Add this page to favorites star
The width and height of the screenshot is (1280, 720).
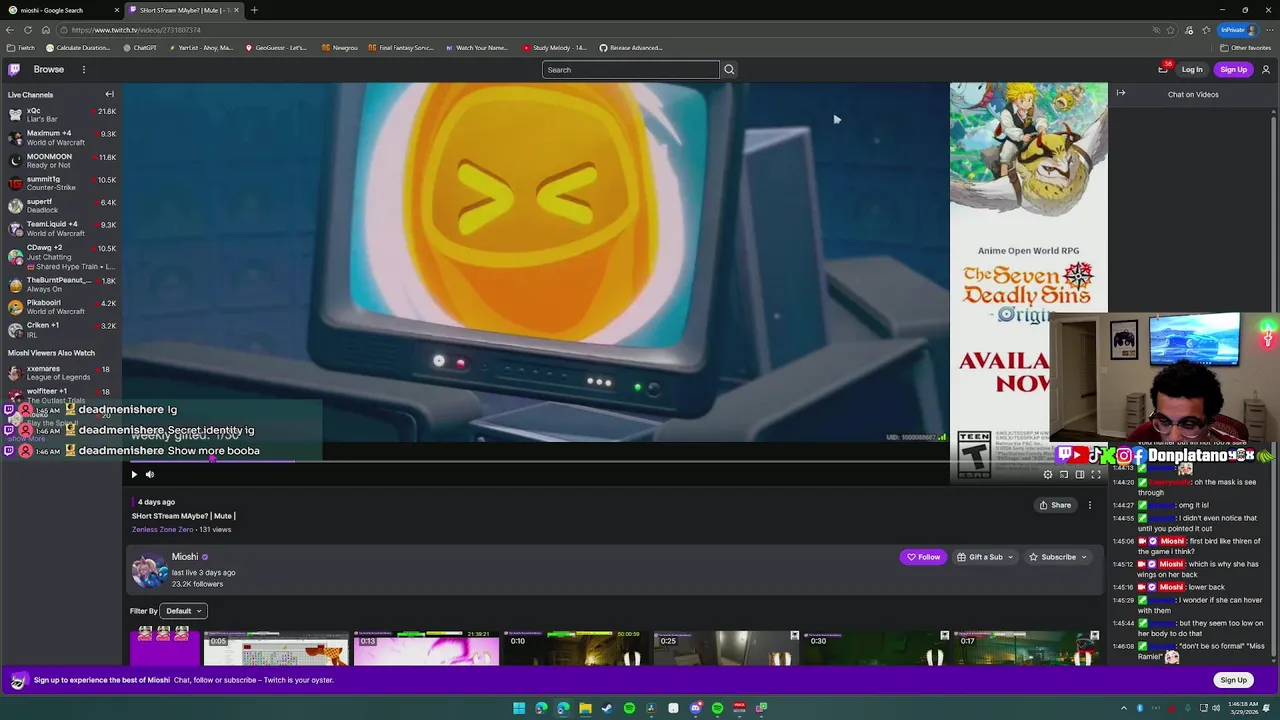click(1171, 30)
